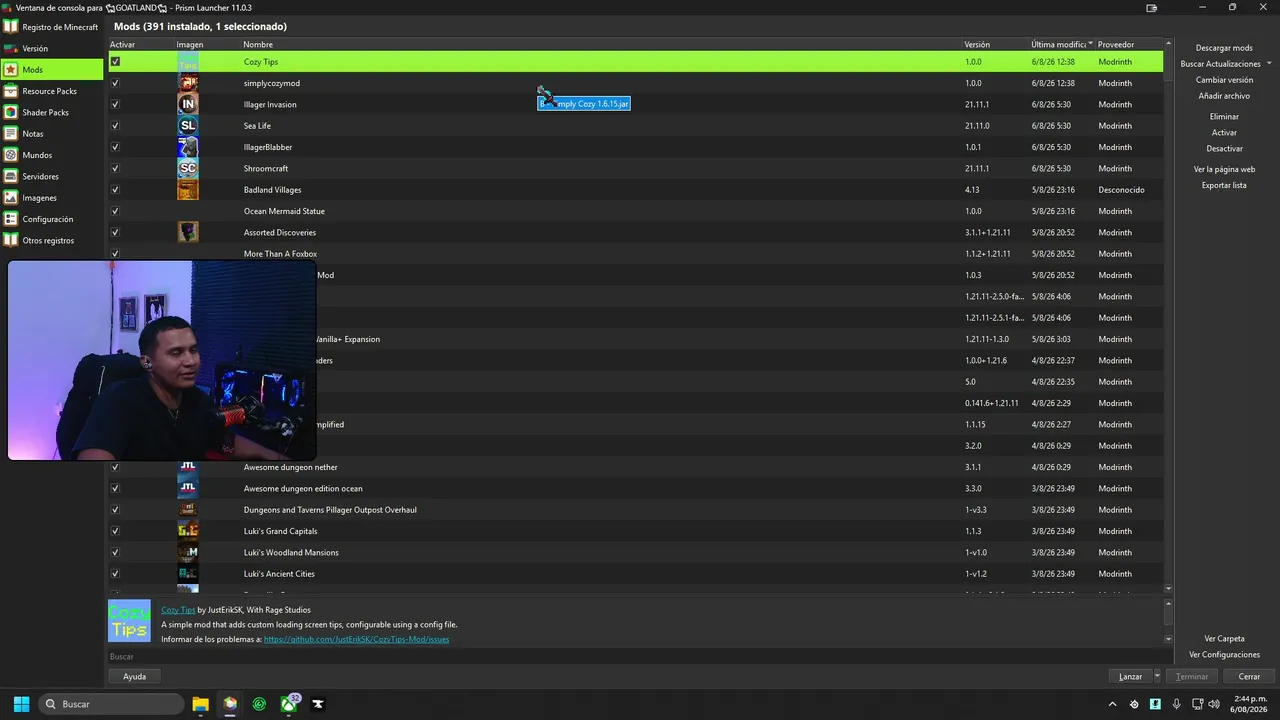
Task: Click the Badland Villages mod icon
Action: [x=188, y=190]
